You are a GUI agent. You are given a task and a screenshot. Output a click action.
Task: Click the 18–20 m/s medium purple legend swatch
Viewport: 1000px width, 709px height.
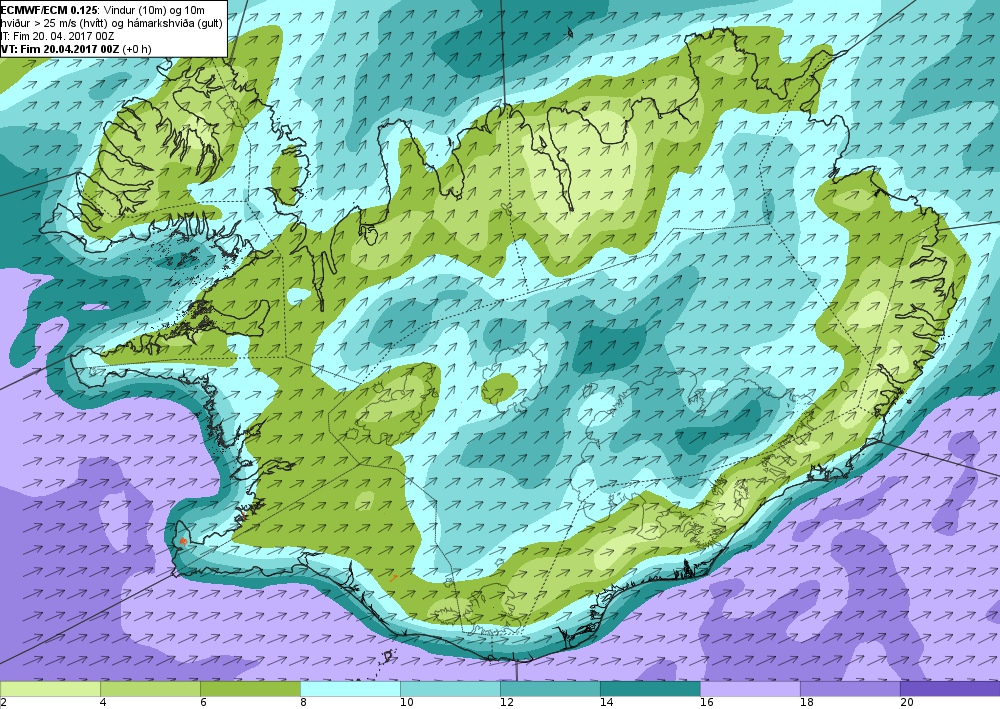[x=850, y=689]
